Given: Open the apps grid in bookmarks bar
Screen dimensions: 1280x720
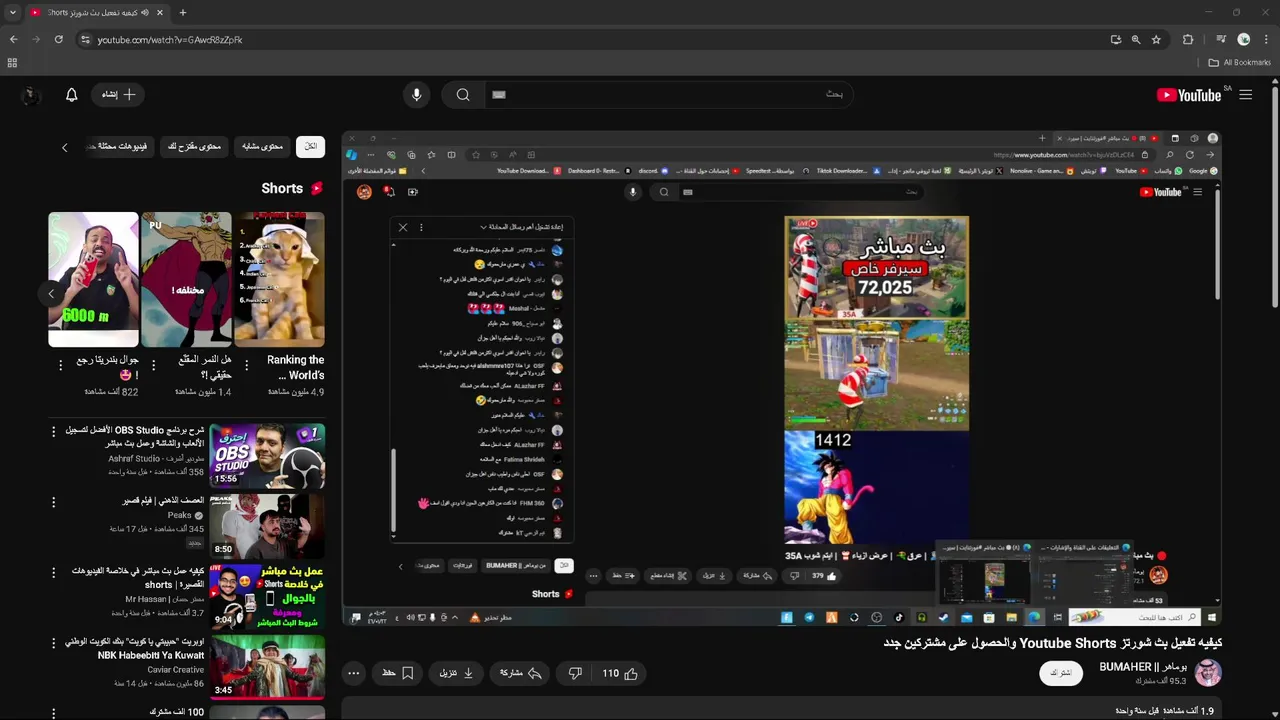Looking at the screenshot, I should point(12,62).
